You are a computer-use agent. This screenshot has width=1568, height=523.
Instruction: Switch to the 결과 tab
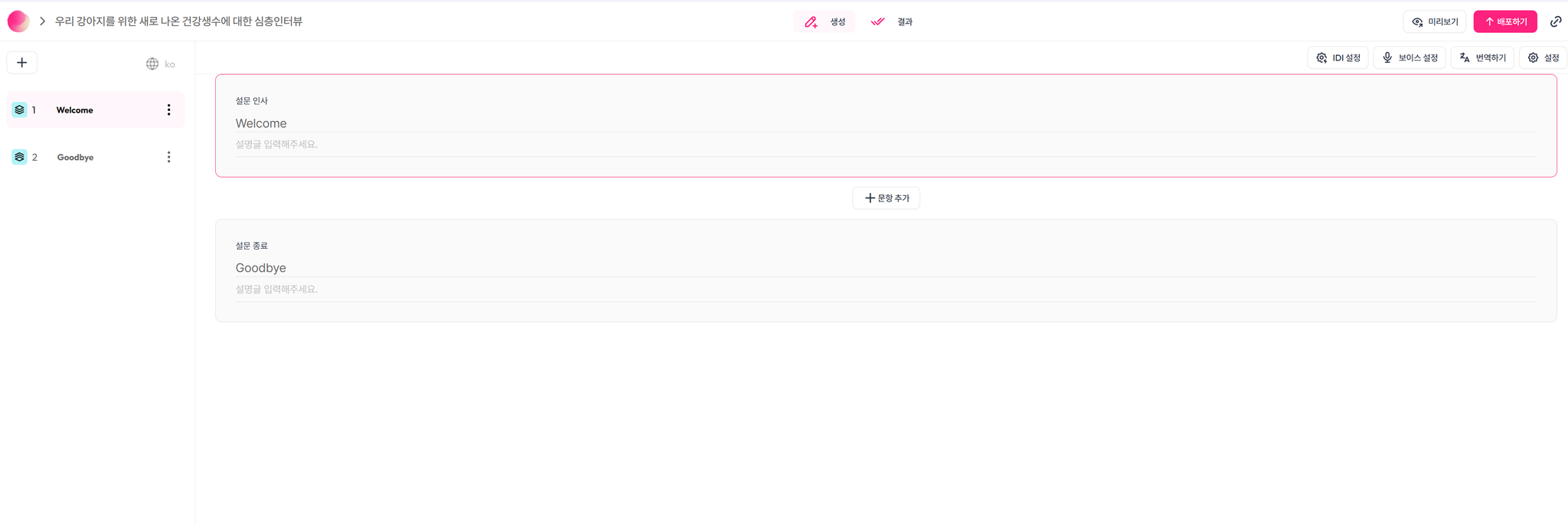892,21
